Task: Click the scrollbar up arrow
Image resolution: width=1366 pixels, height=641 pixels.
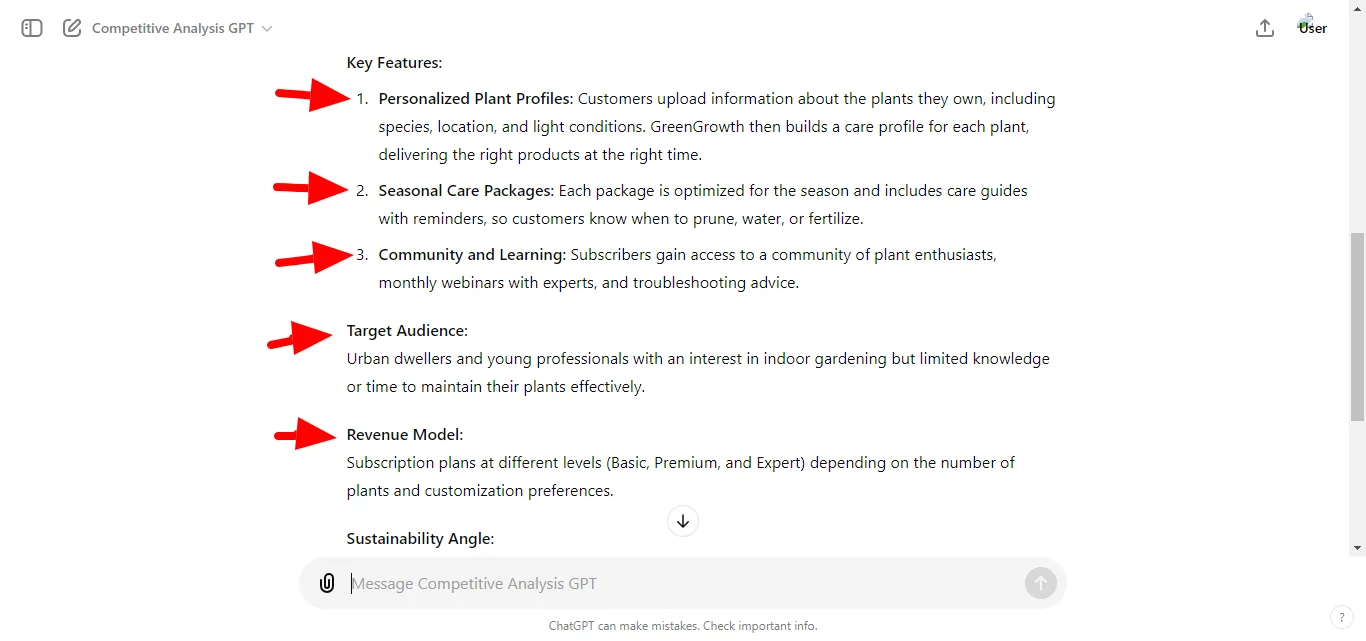Action: tap(1357, 7)
